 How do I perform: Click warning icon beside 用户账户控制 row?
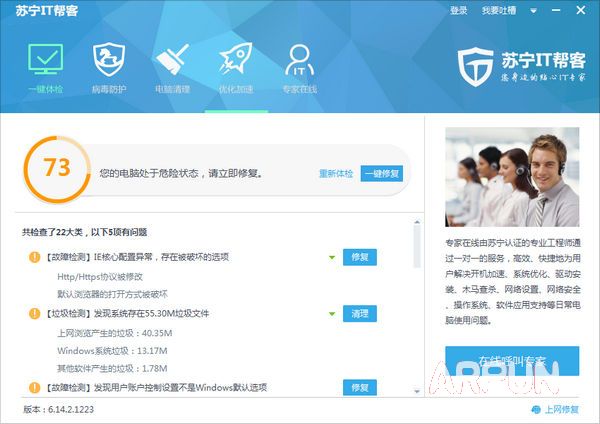34,388
